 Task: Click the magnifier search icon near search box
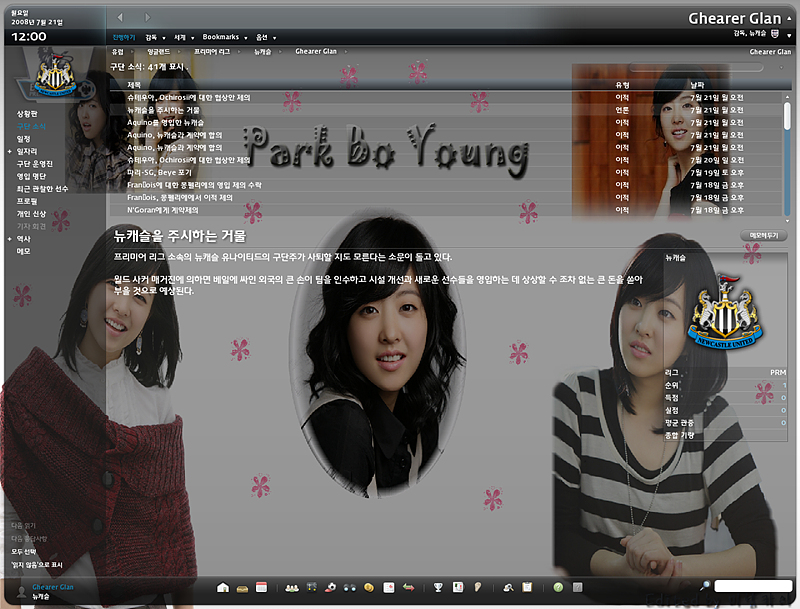[x=705, y=586]
